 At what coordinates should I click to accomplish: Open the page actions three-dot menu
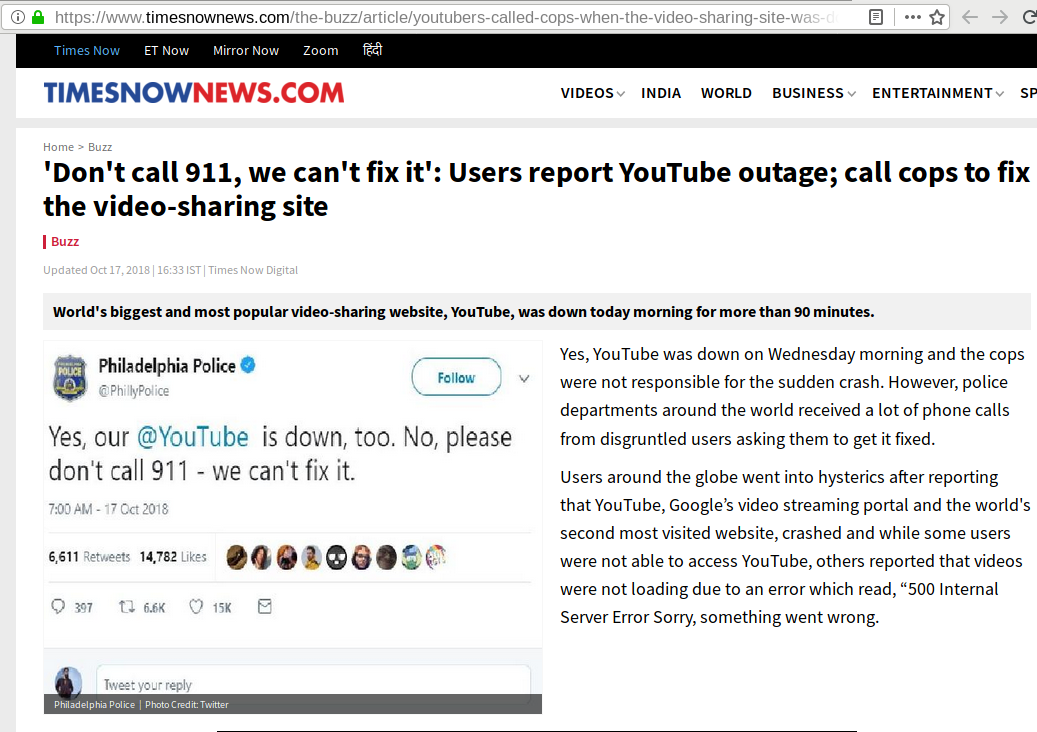911,17
